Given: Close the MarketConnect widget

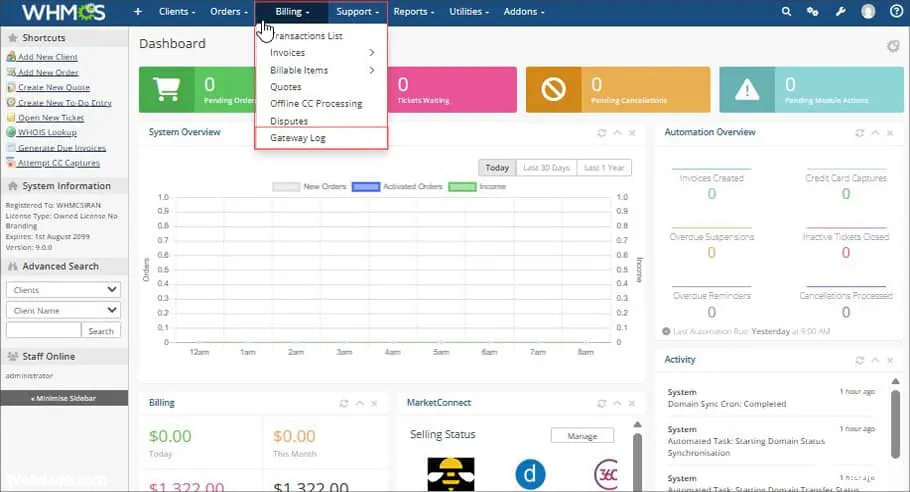Looking at the screenshot, I should click(x=631, y=403).
